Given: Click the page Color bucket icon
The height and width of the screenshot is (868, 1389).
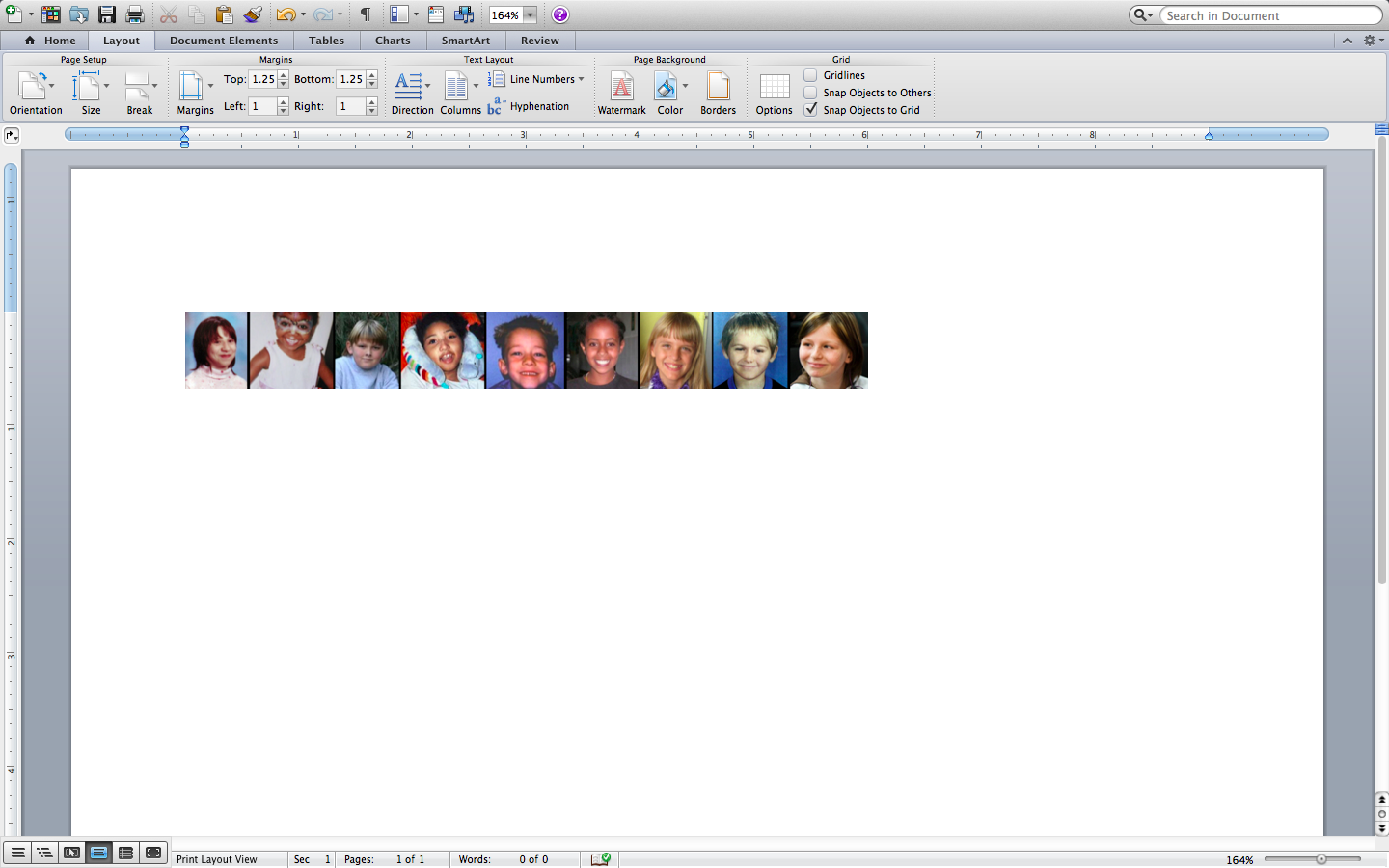Looking at the screenshot, I should coord(666,87).
